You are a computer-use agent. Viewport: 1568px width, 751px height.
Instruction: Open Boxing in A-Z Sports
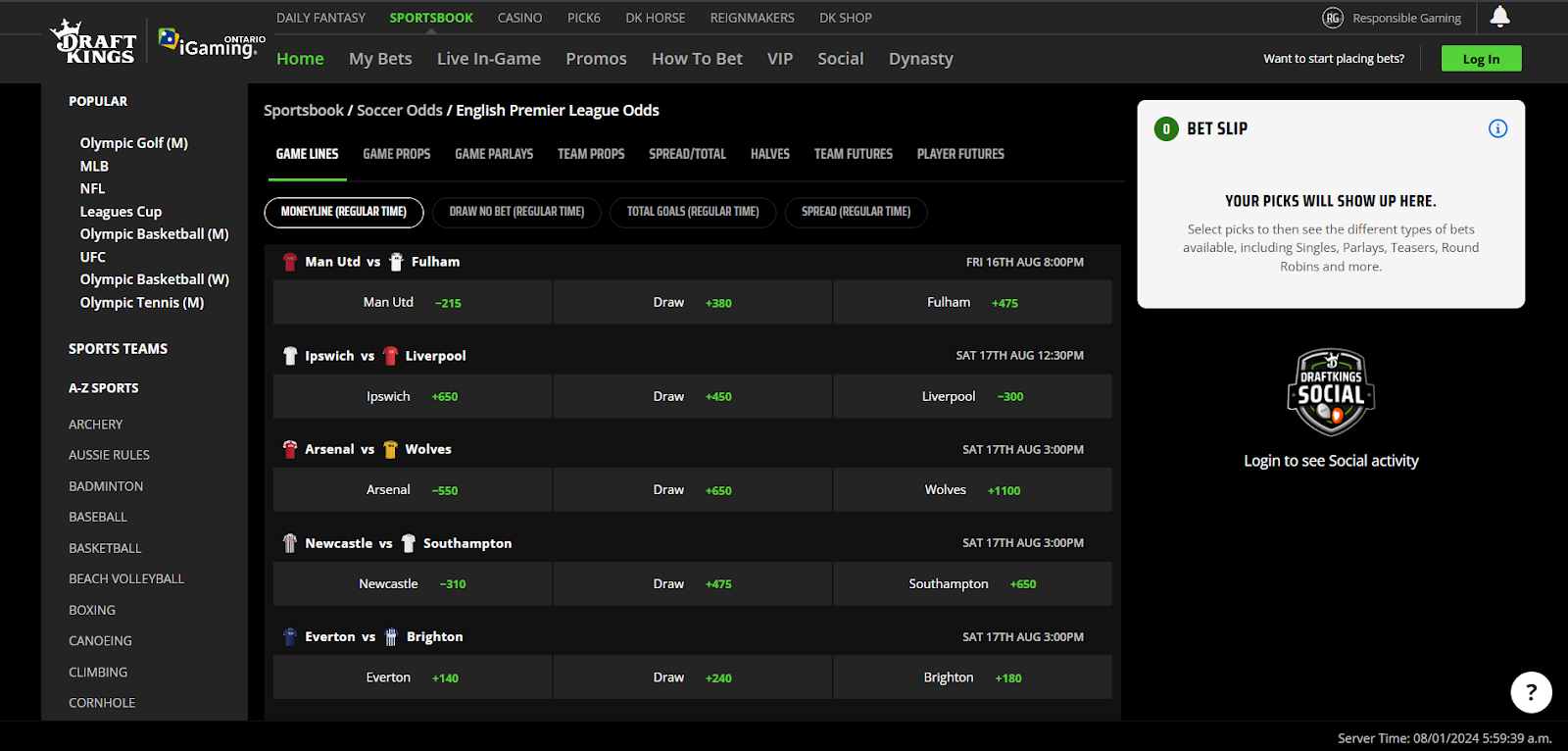point(92,610)
